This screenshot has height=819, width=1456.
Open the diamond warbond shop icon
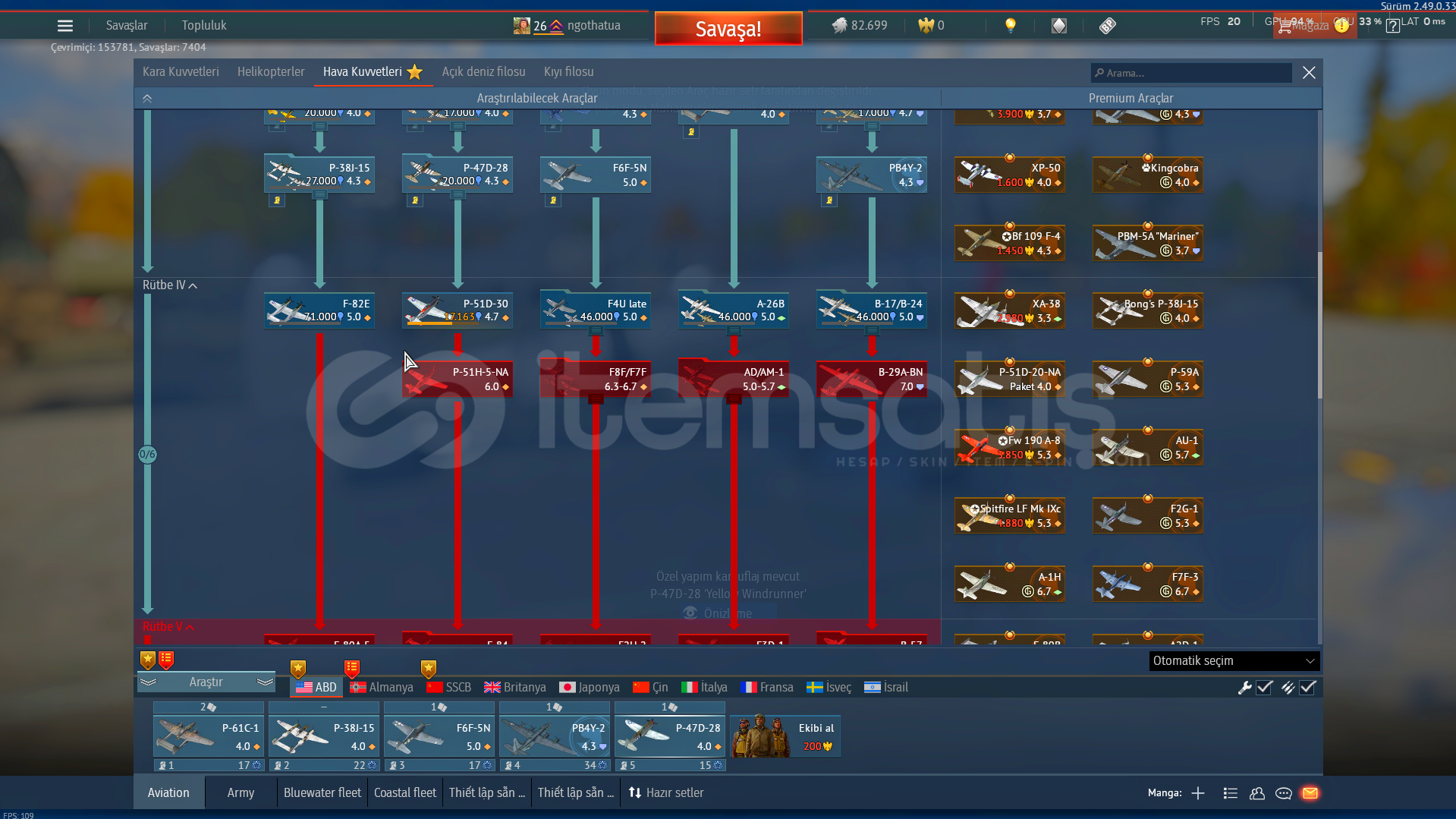click(1059, 26)
